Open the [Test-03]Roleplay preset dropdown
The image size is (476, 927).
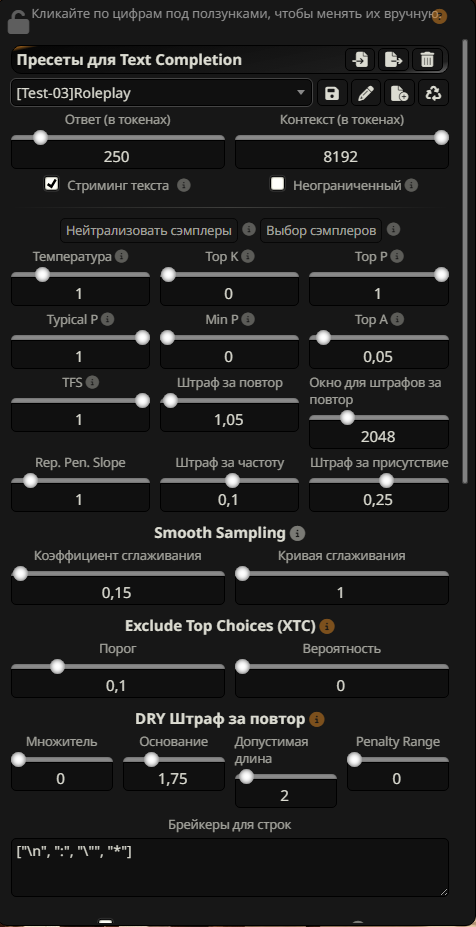click(x=161, y=93)
